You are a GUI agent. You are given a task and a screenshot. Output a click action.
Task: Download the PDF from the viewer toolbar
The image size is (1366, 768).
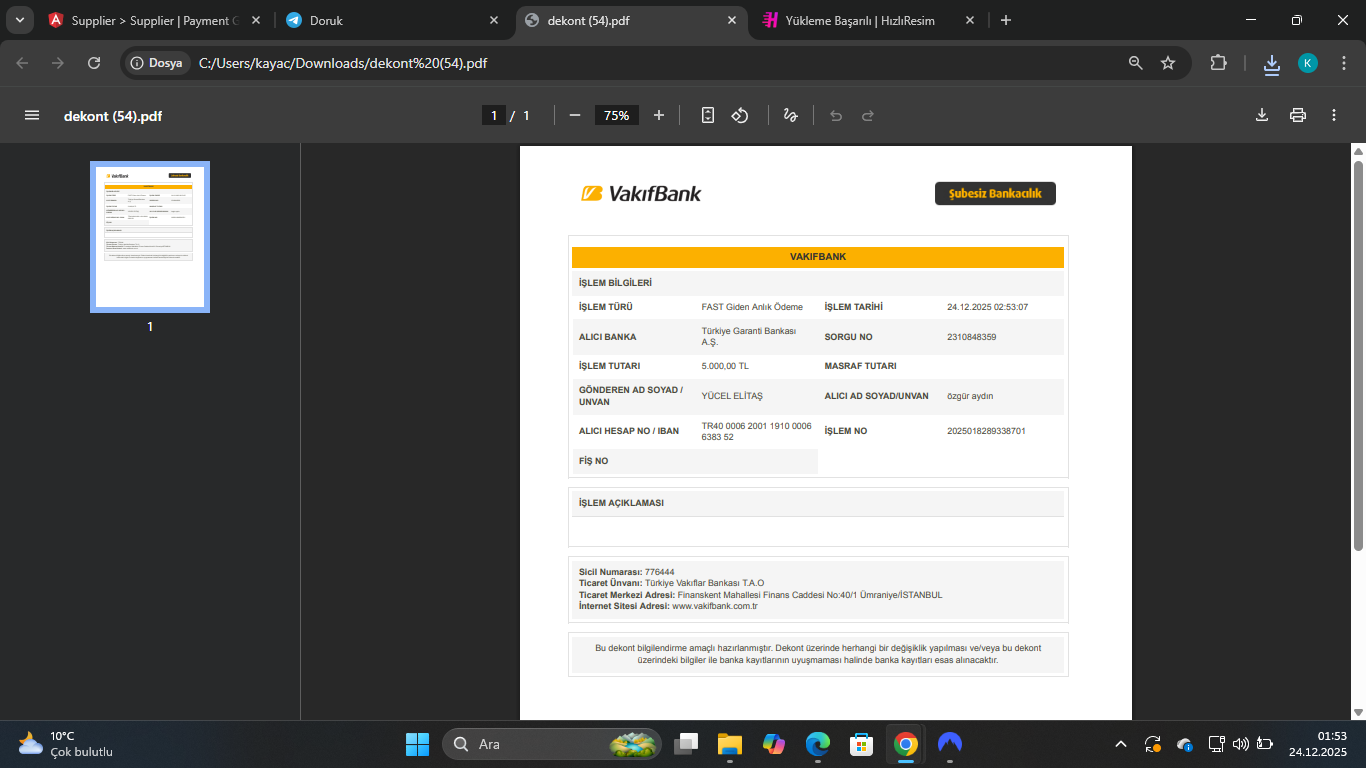[x=1262, y=115]
